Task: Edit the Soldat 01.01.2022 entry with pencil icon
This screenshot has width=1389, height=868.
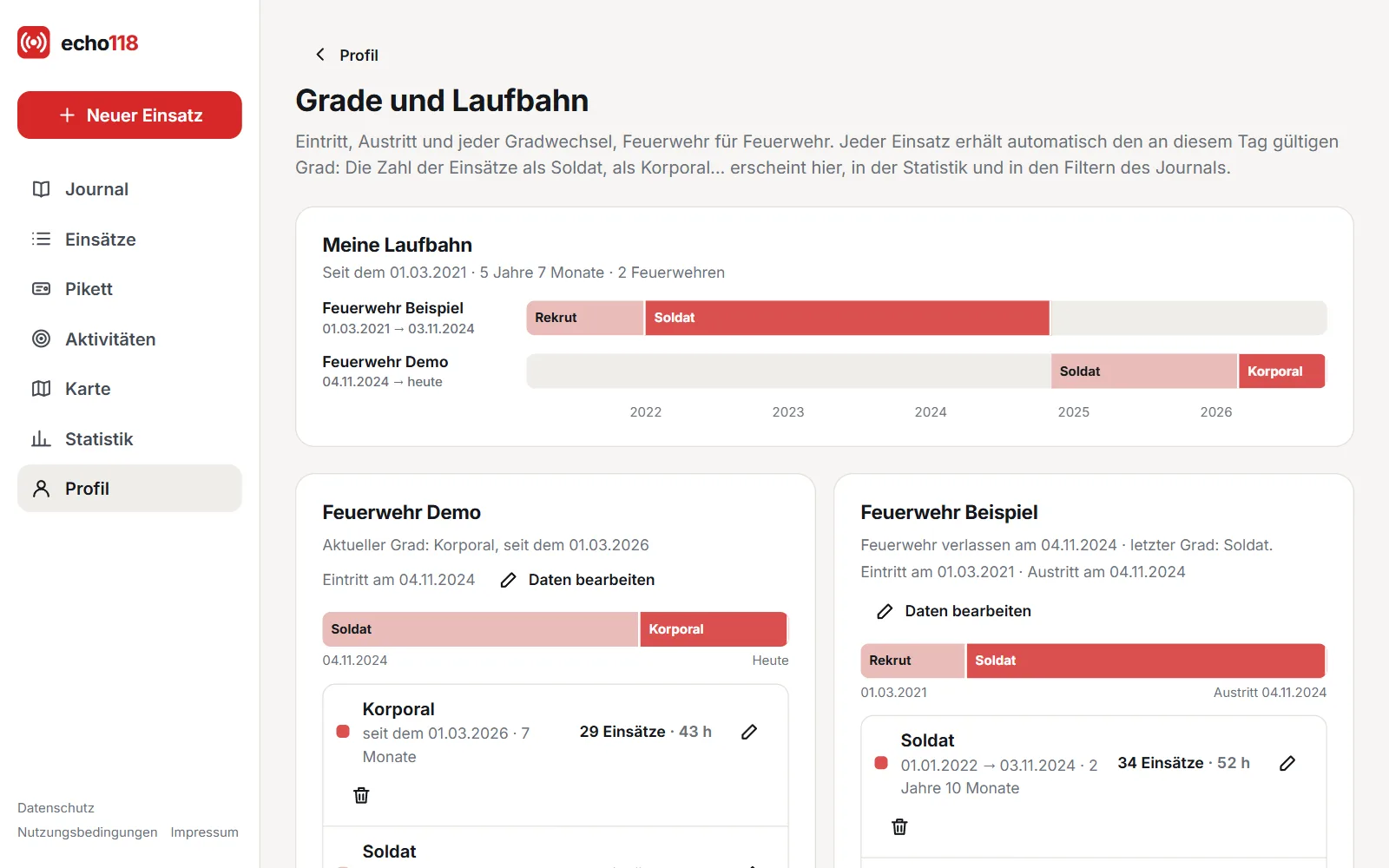Action: [x=1287, y=763]
